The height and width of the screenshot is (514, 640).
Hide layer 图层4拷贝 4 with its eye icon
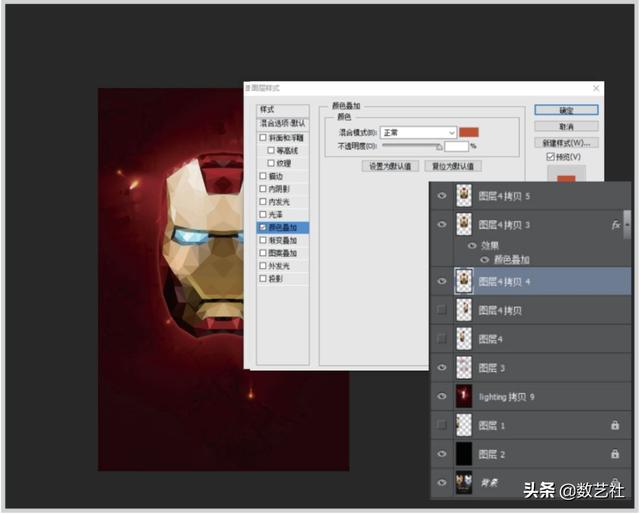tap(442, 281)
